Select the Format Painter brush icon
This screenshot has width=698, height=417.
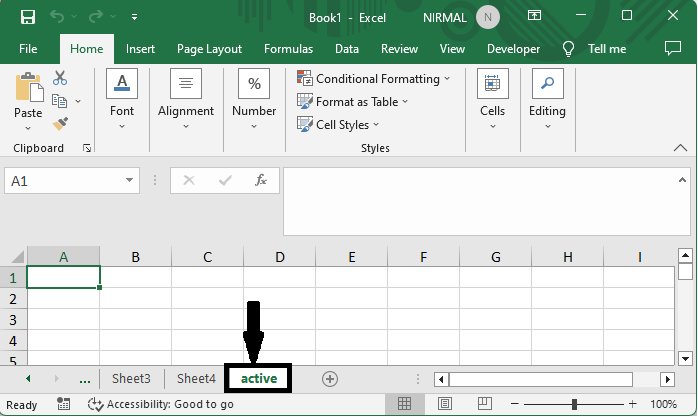60,123
